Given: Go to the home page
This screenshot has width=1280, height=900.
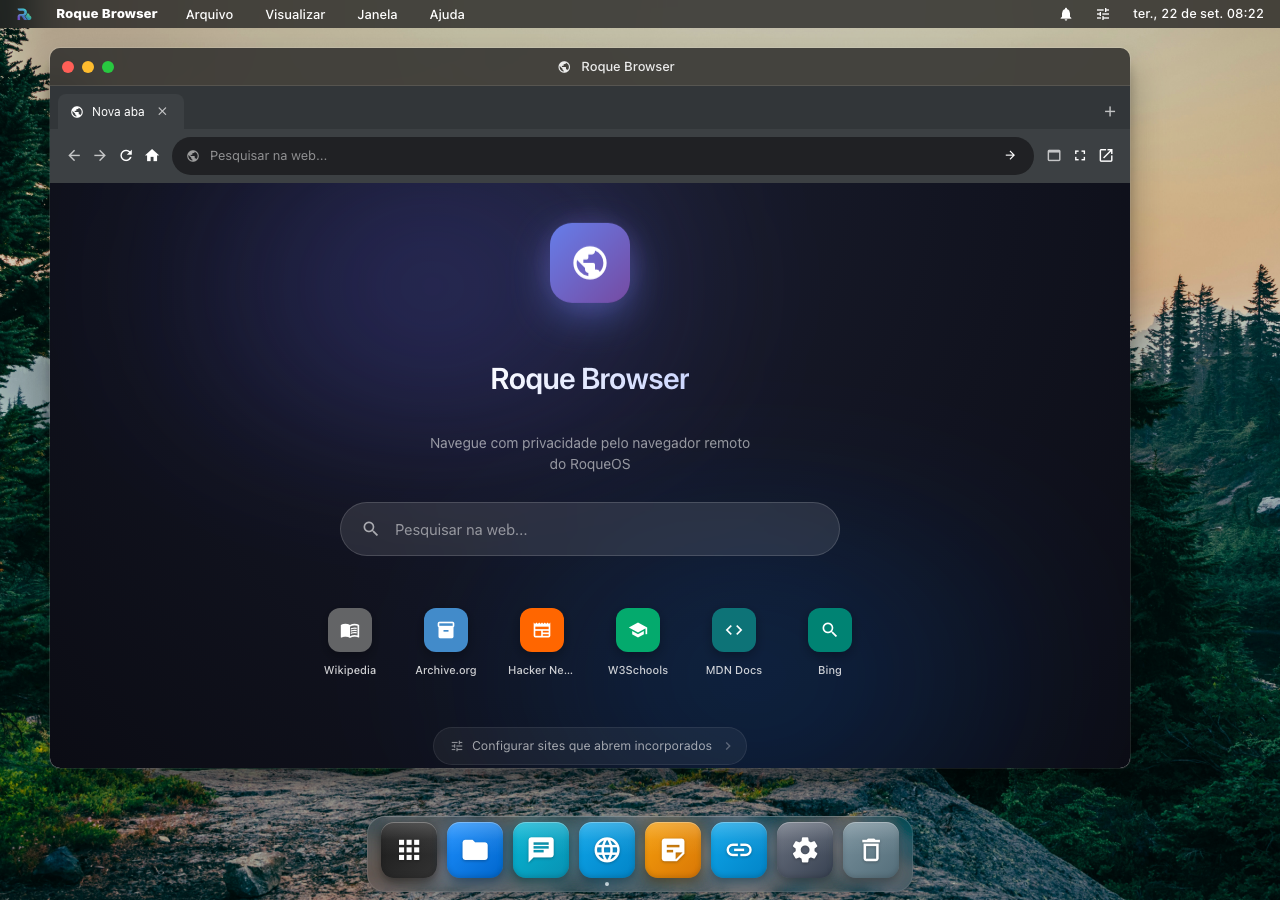Looking at the screenshot, I should pyautogui.click(x=152, y=155).
